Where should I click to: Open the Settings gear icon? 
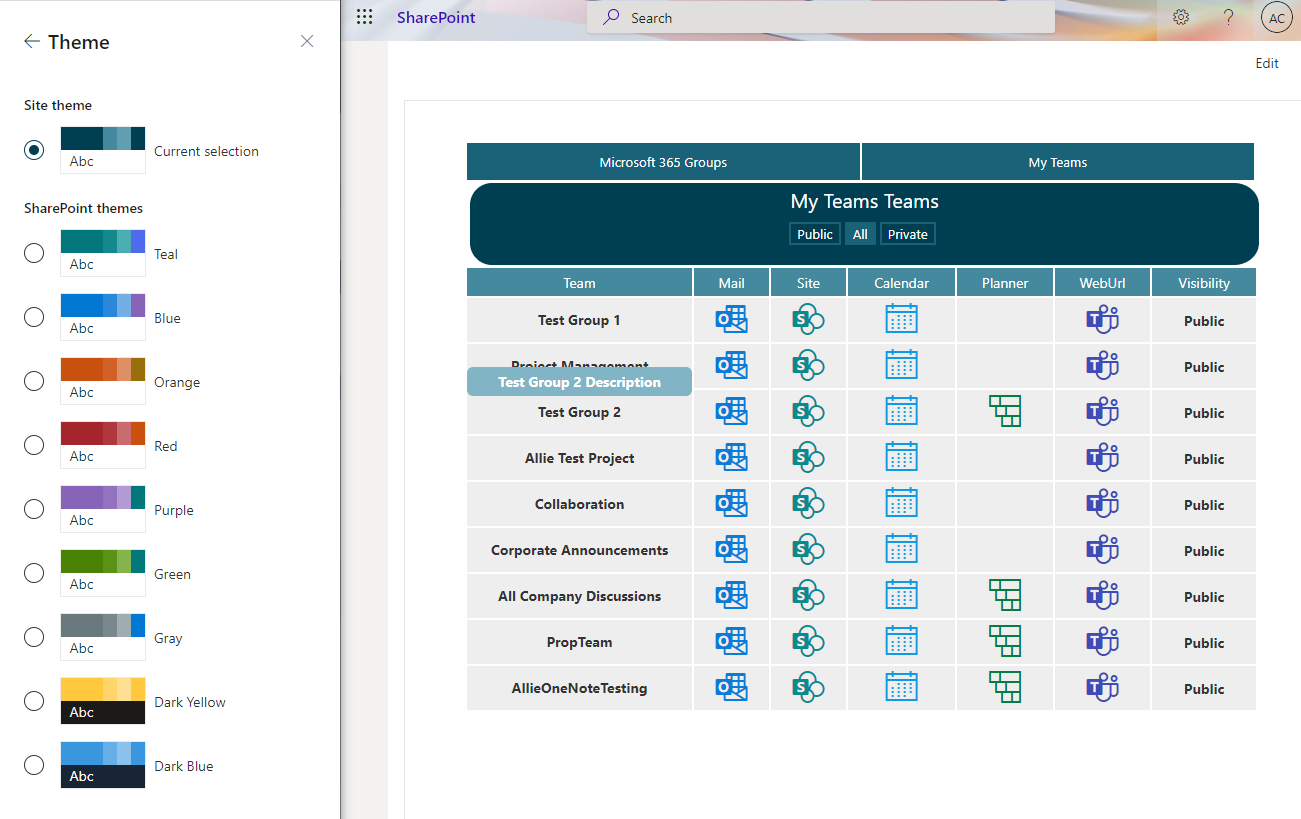pyautogui.click(x=1181, y=18)
